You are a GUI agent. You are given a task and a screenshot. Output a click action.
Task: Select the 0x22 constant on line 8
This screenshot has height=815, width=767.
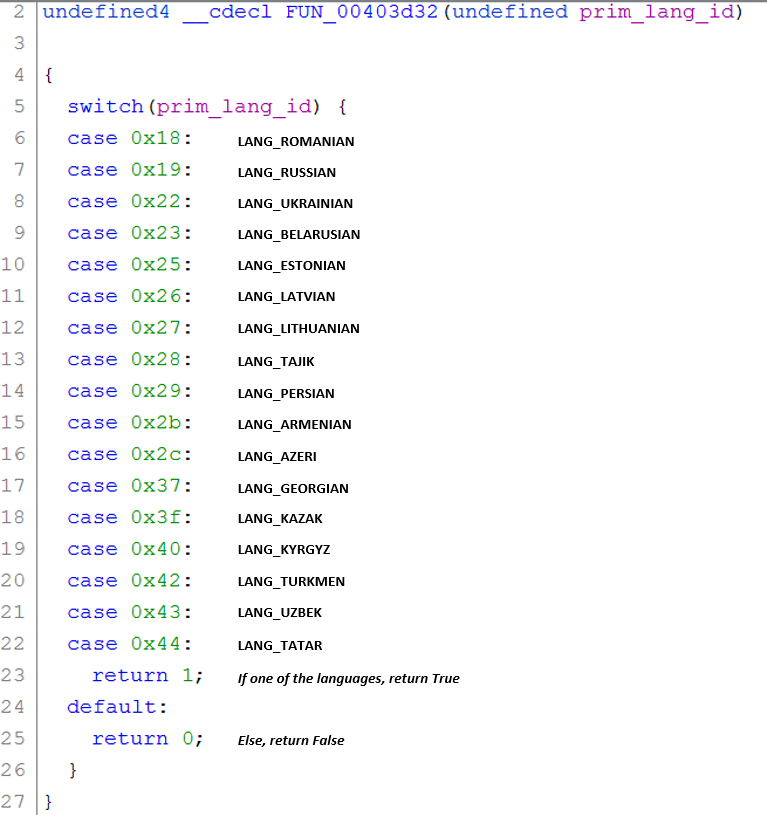160,202
